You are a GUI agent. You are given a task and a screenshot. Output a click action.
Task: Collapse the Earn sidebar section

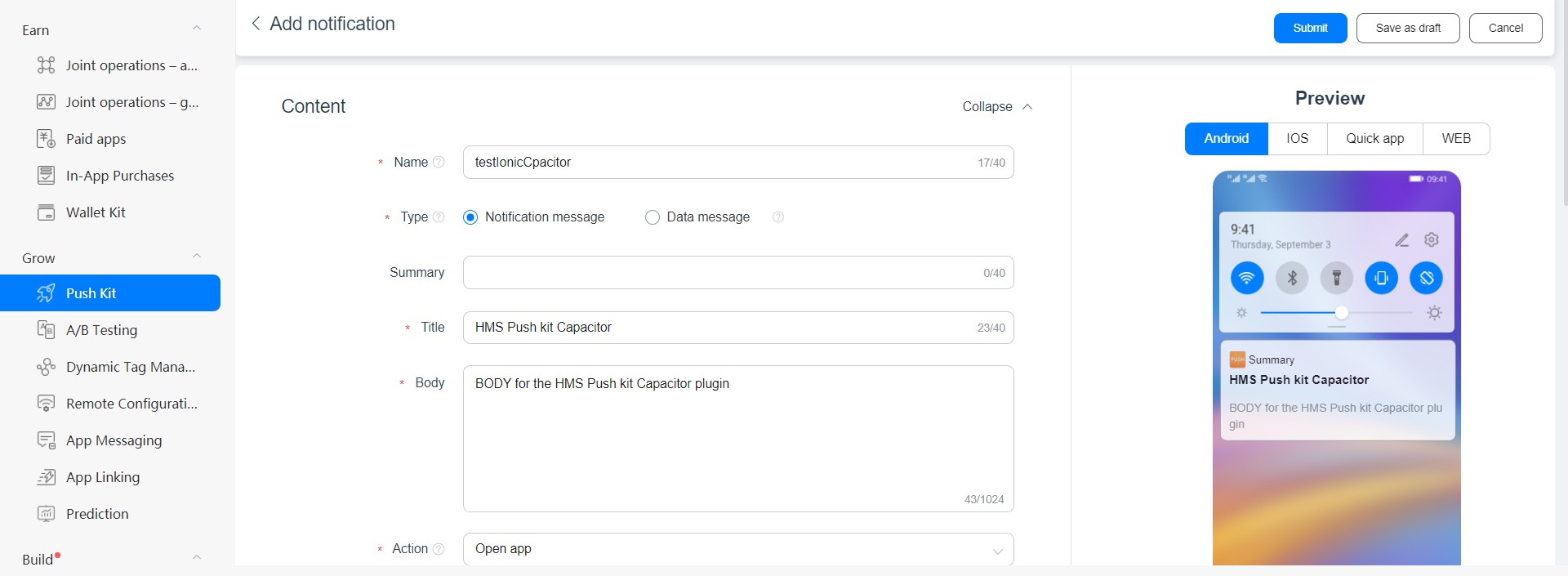197,29
